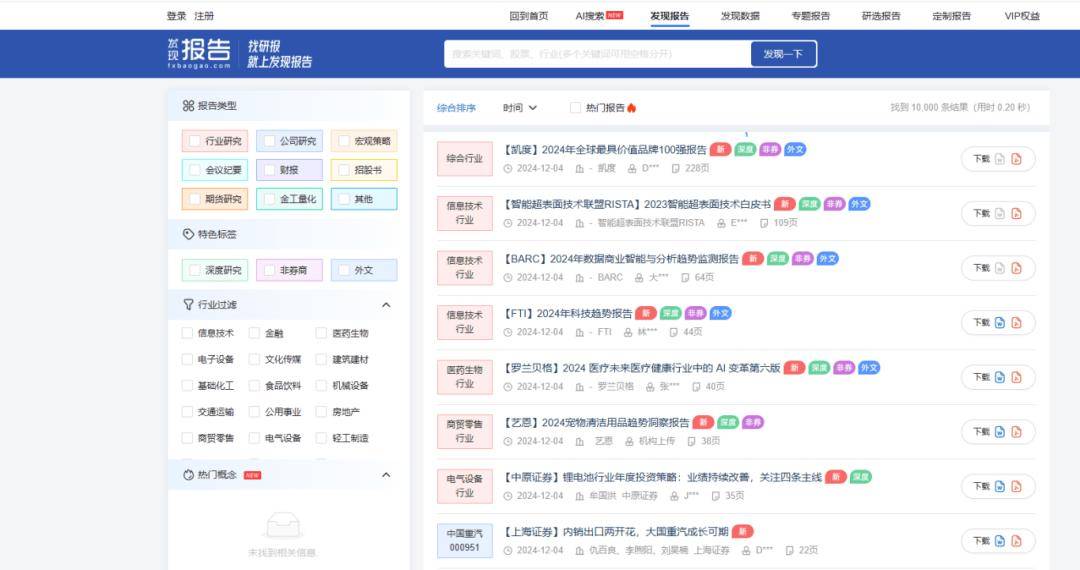This screenshot has width=1080, height=570.
Task: Tick the 金融 industry filter checkbox
Action: tap(254, 333)
